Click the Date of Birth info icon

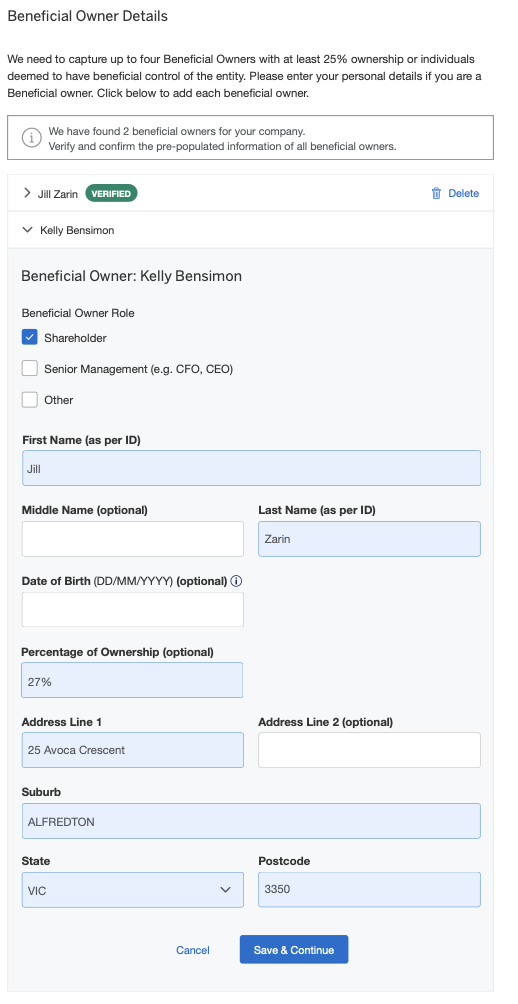[236, 581]
